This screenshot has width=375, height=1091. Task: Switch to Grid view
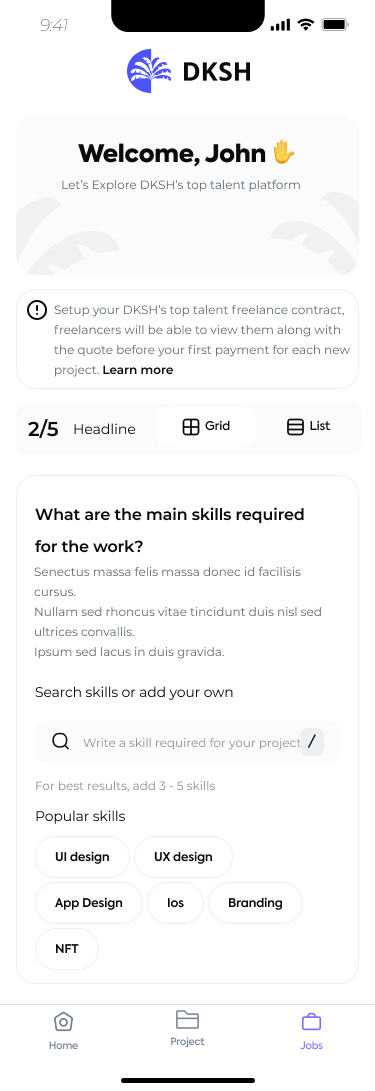pyautogui.click(x=206, y=427)
